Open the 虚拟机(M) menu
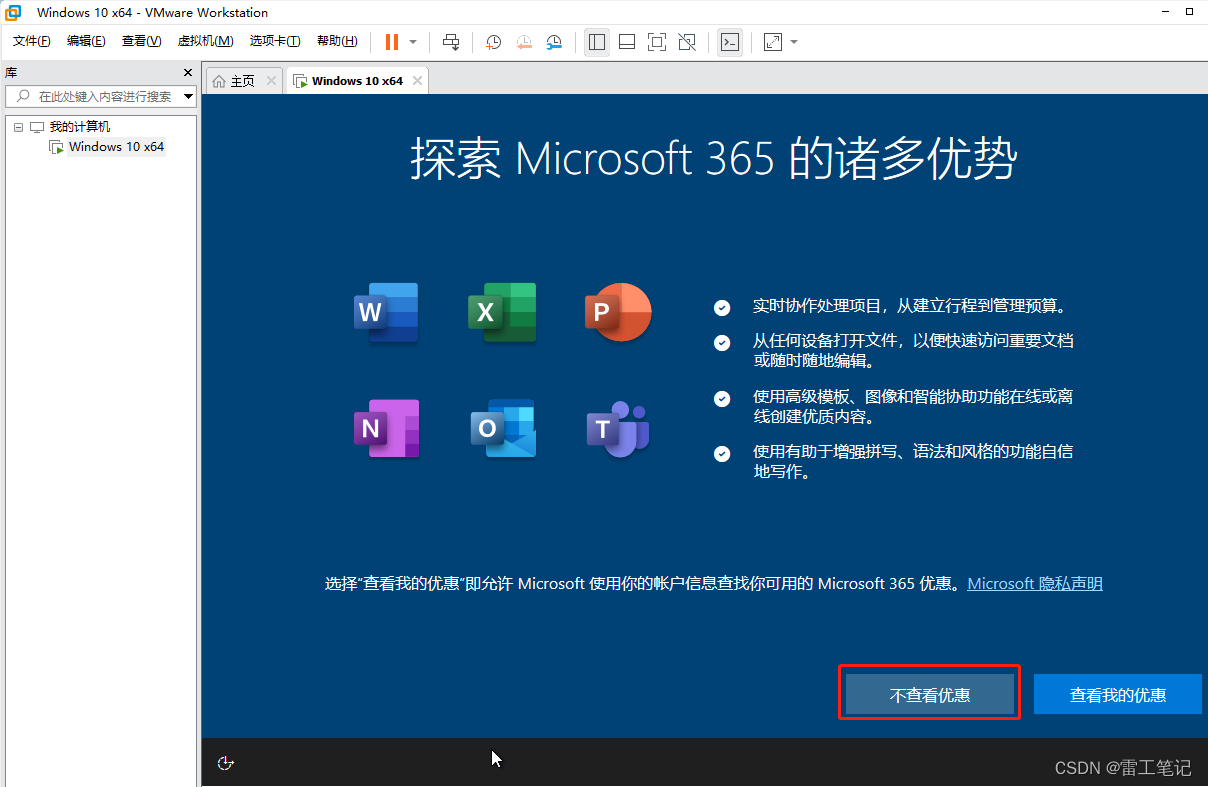The width and height of the screenshot is (1208, 787). [205, 41]
